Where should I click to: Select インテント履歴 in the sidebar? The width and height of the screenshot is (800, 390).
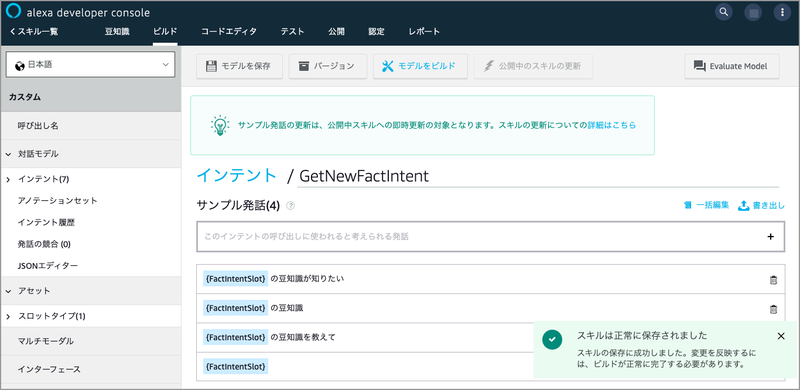click(x=47, y=223)
